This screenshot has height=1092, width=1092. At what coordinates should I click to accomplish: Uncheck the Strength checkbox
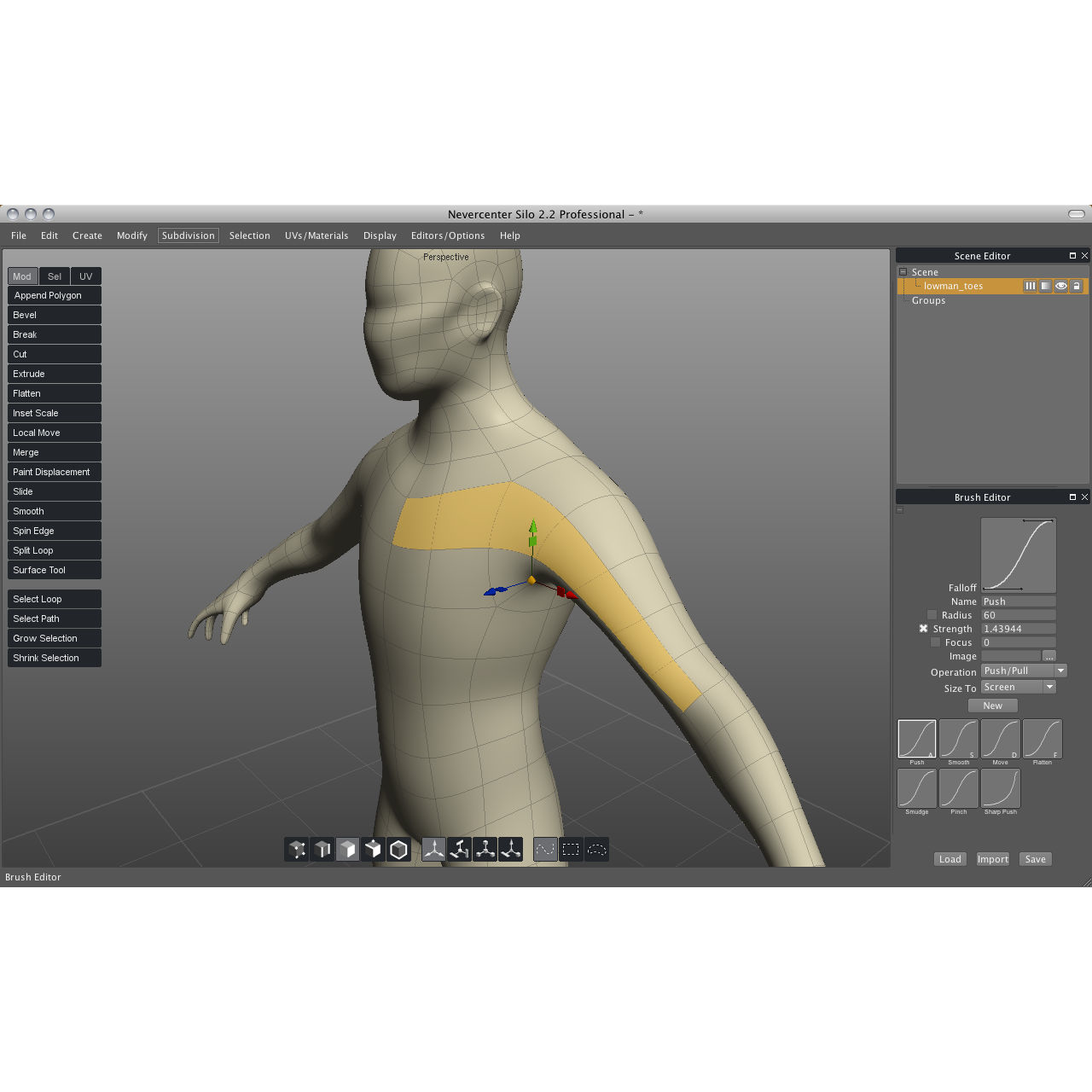coord(923,629)
